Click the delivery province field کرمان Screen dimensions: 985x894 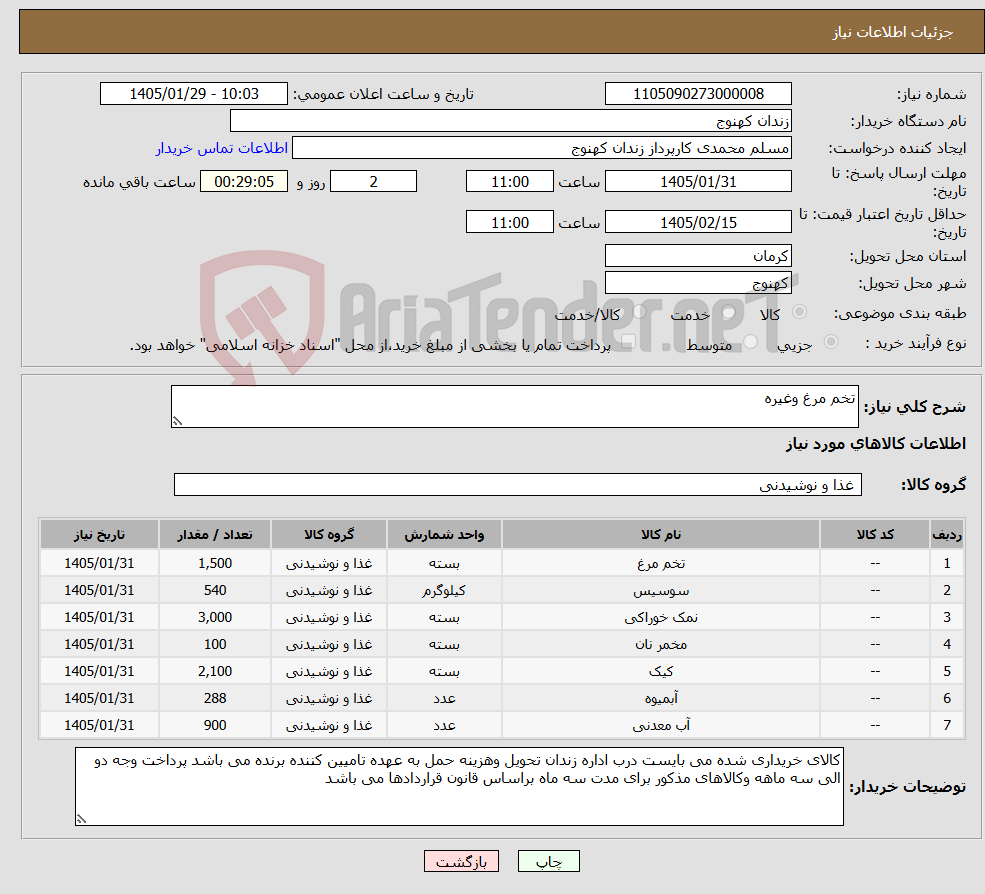point(698,256)
